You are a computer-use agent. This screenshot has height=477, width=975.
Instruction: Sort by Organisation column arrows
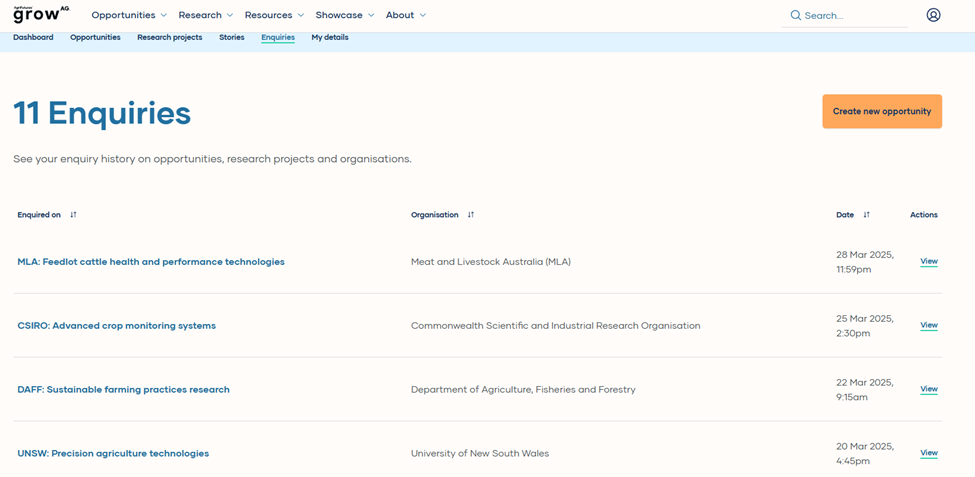[x=471, y=215]
